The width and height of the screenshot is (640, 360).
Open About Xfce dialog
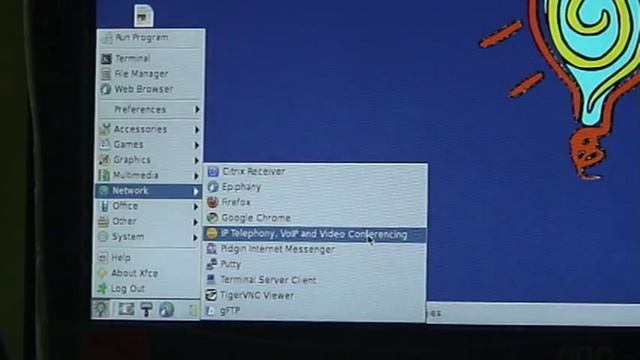click(147, 273)
